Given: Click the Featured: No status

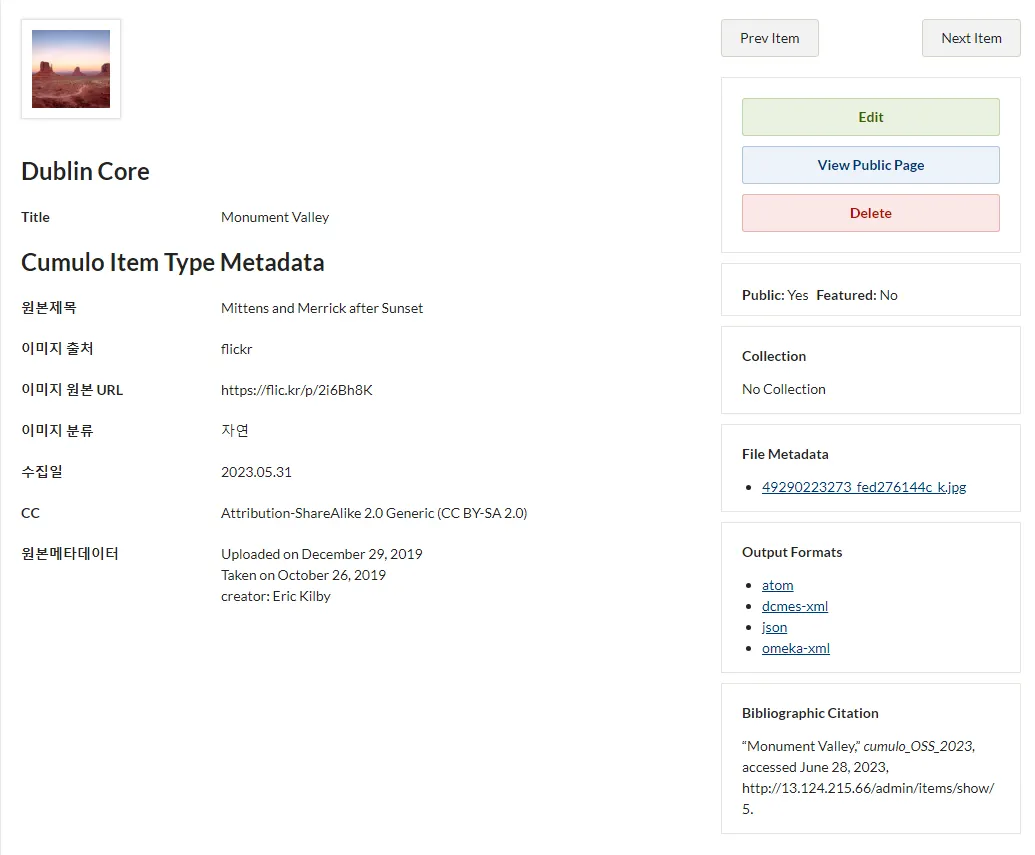Looking at the screenshot, I should 857,295.
